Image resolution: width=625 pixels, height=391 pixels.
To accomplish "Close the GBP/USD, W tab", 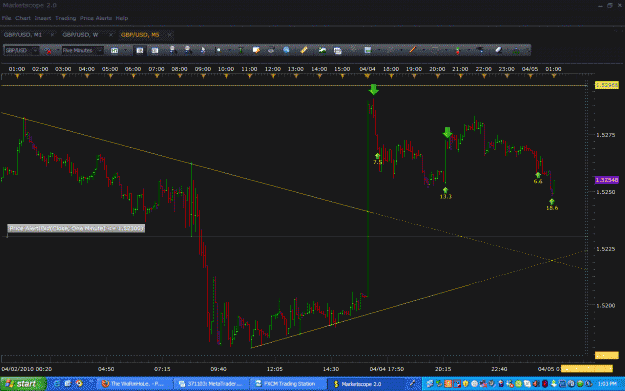I will click(111, 35).
